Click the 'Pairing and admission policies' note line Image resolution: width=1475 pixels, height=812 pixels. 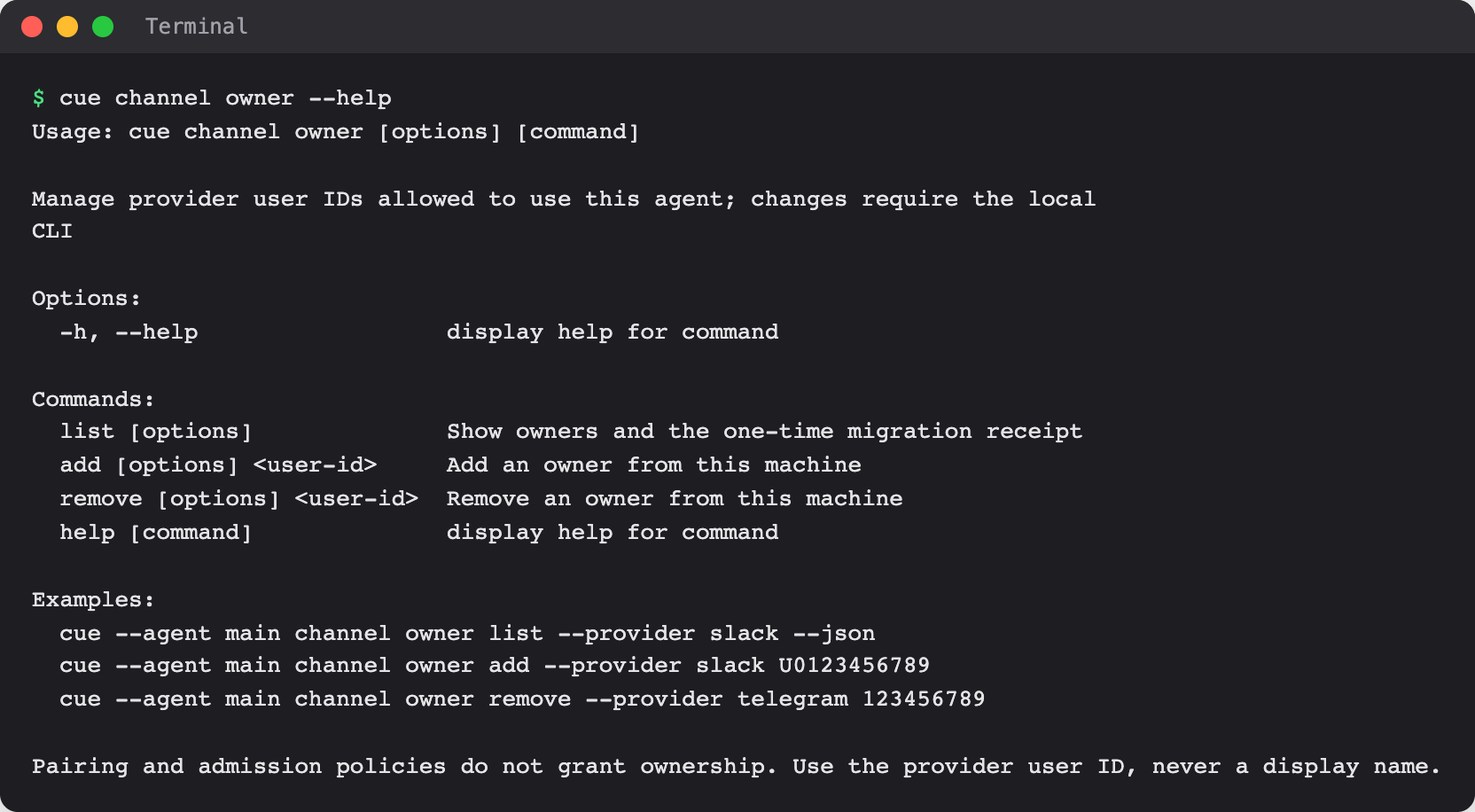[737, 767]
